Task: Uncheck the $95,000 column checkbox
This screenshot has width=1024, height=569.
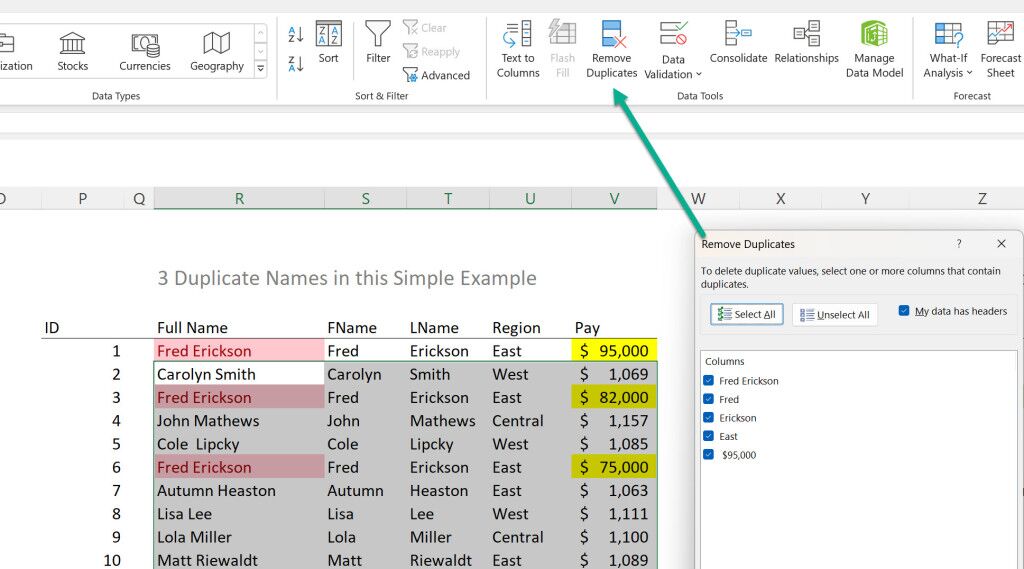Action: click(x=709, y=455)
